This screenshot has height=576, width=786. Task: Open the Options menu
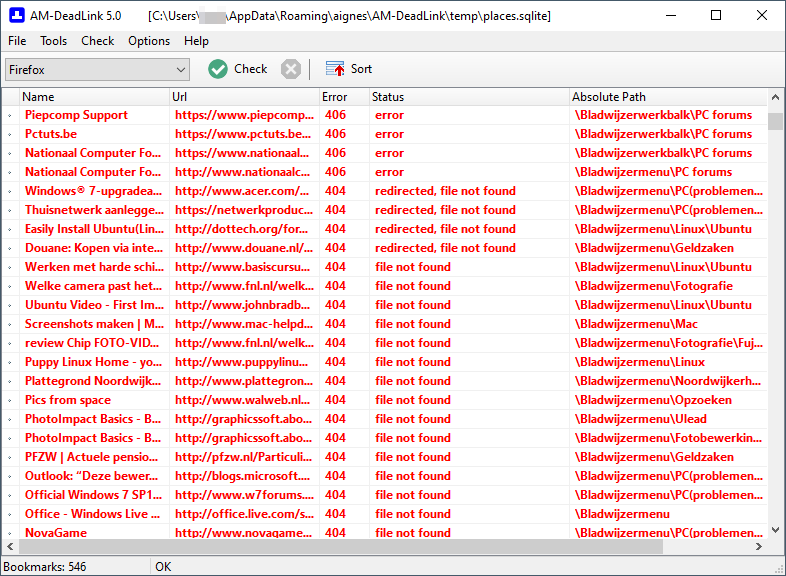click(149, 41)
